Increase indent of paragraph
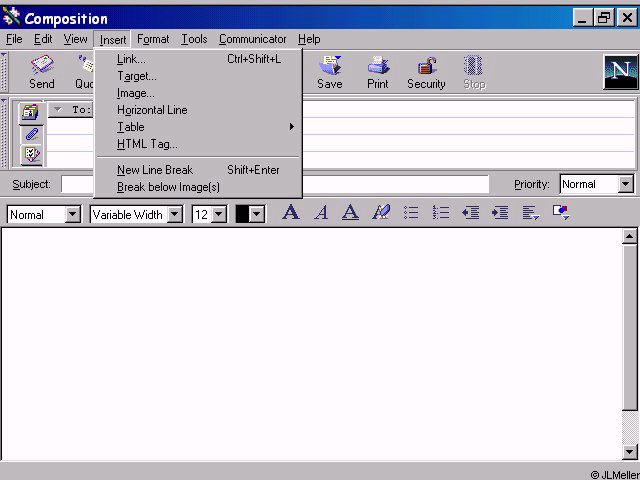This screenshot has width=640, height=480. tap(500, 213)
